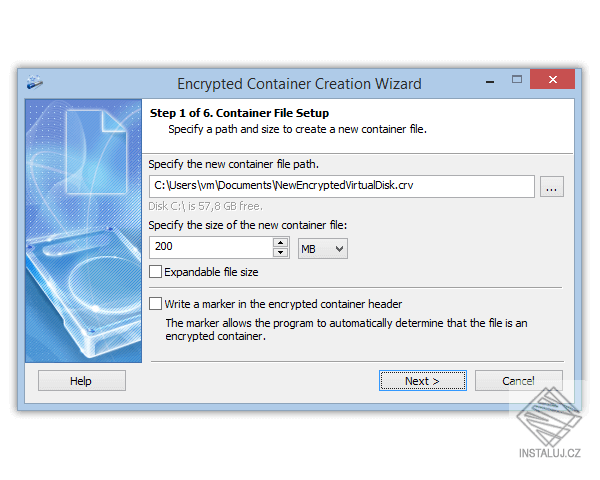Decrease container size with the down spinner arrow
600x480 pixels.
coord(280,252)
